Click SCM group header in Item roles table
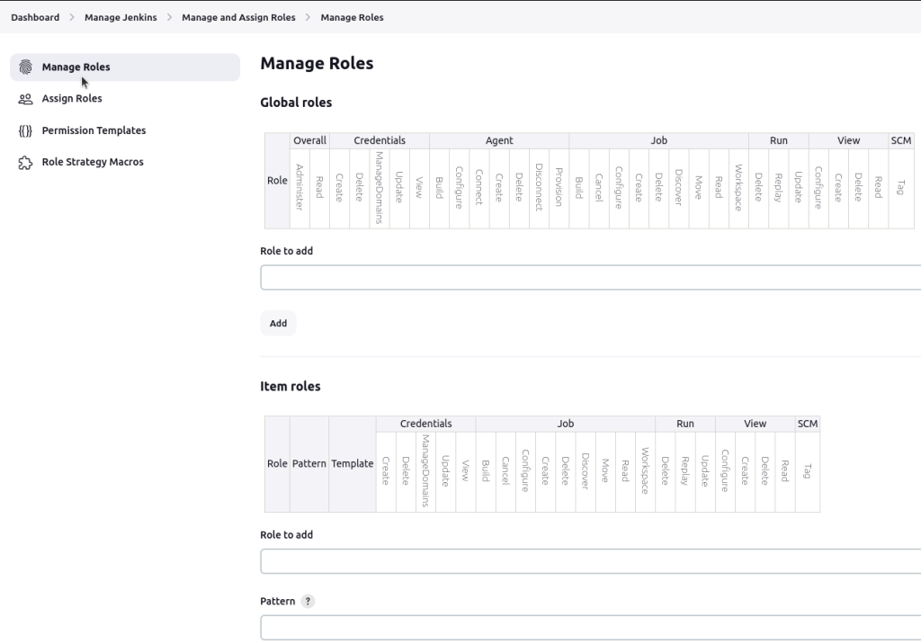The image size is (921, 644). click(x=808, y=424)
